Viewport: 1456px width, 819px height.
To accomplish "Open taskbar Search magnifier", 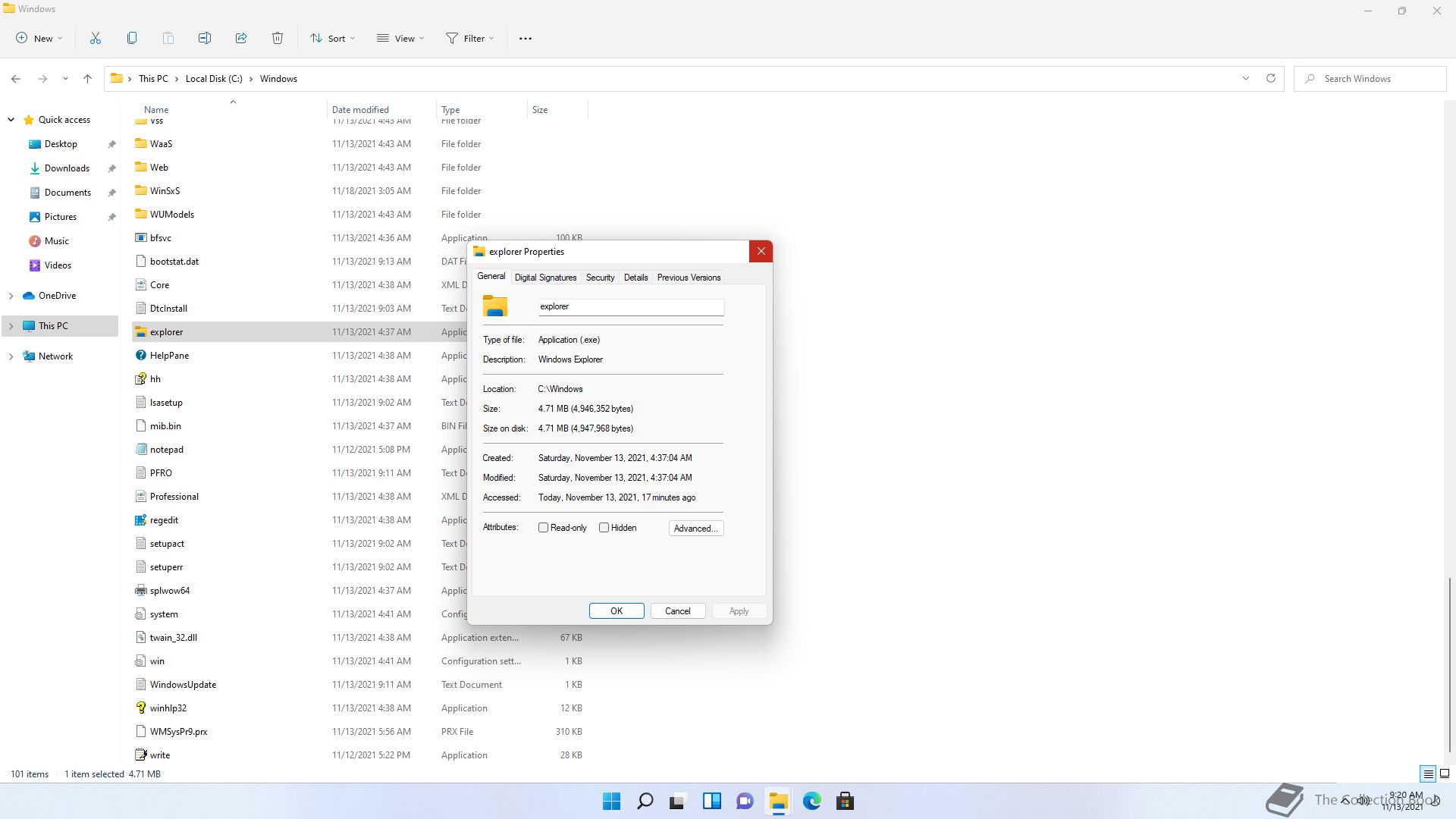I will coord(645,801).
